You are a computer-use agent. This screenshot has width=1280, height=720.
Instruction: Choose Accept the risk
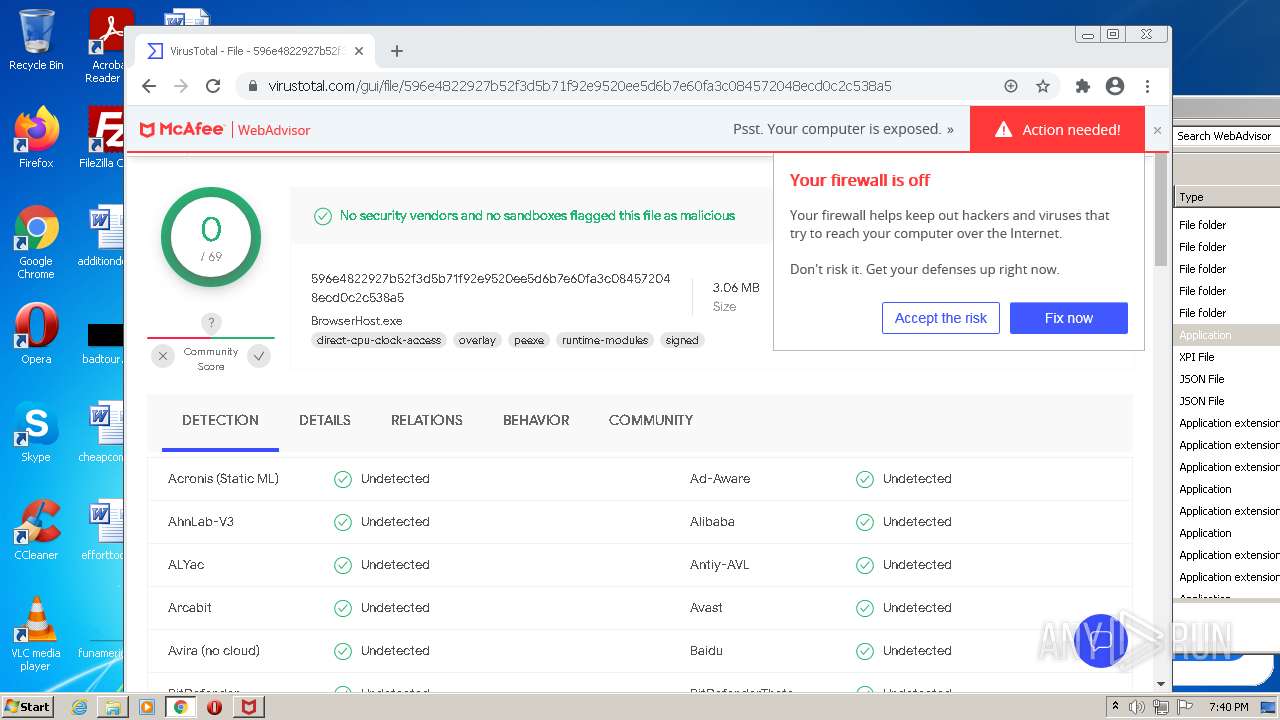click(941, 318)
